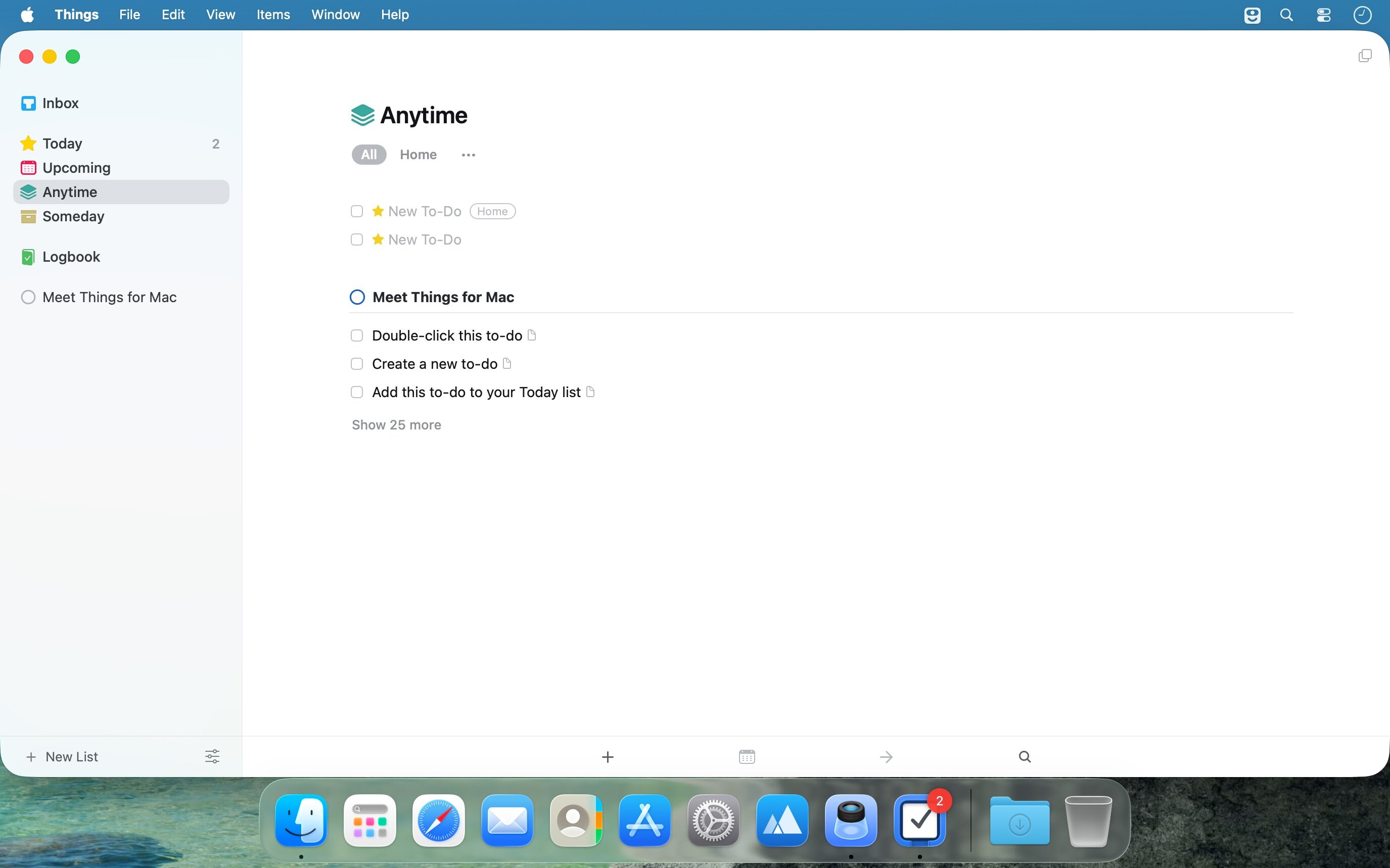1390x868 pixels.
Task: Select the Home tag filter
Action: pyautogui.click(x=418, y=155)
